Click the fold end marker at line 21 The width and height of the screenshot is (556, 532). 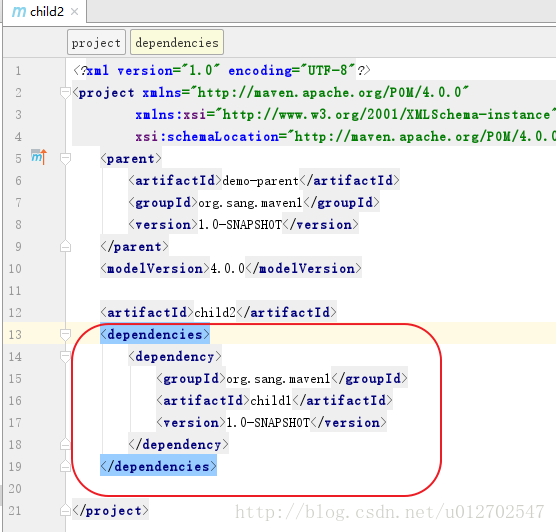click(65, 510)
